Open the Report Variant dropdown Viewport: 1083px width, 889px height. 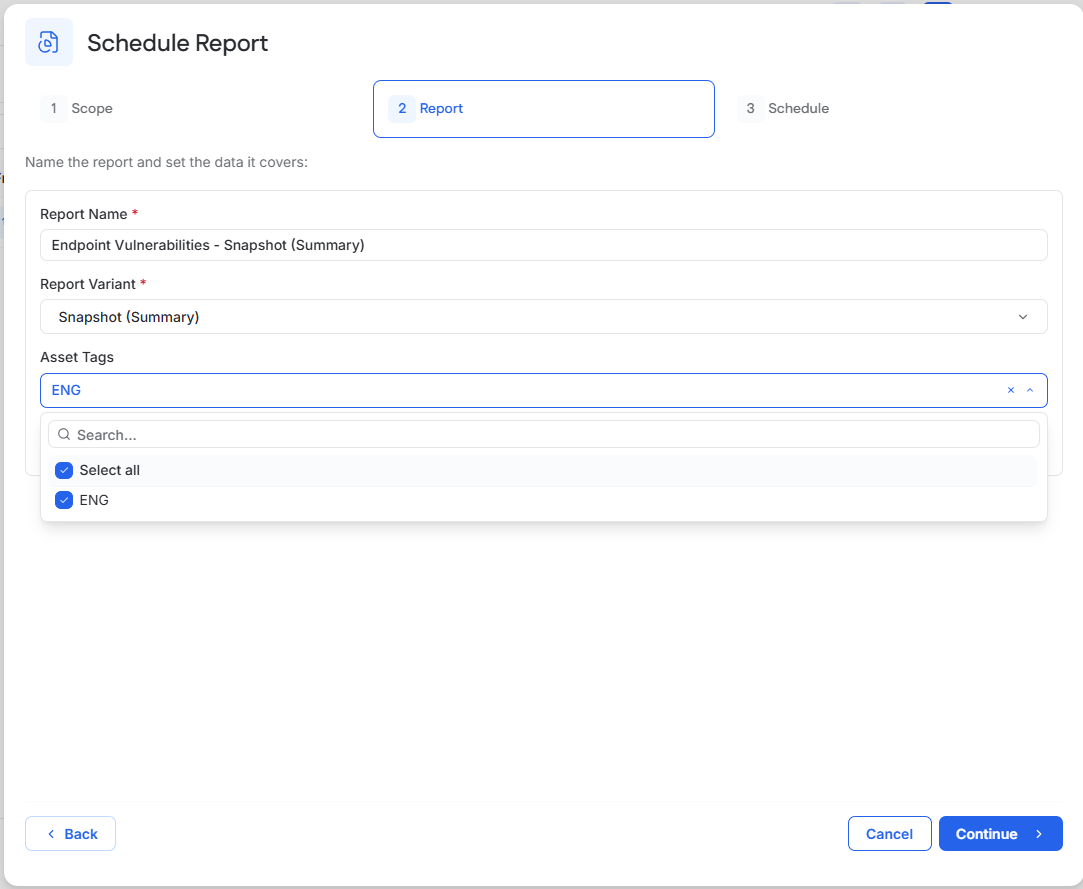click(544, 317)
